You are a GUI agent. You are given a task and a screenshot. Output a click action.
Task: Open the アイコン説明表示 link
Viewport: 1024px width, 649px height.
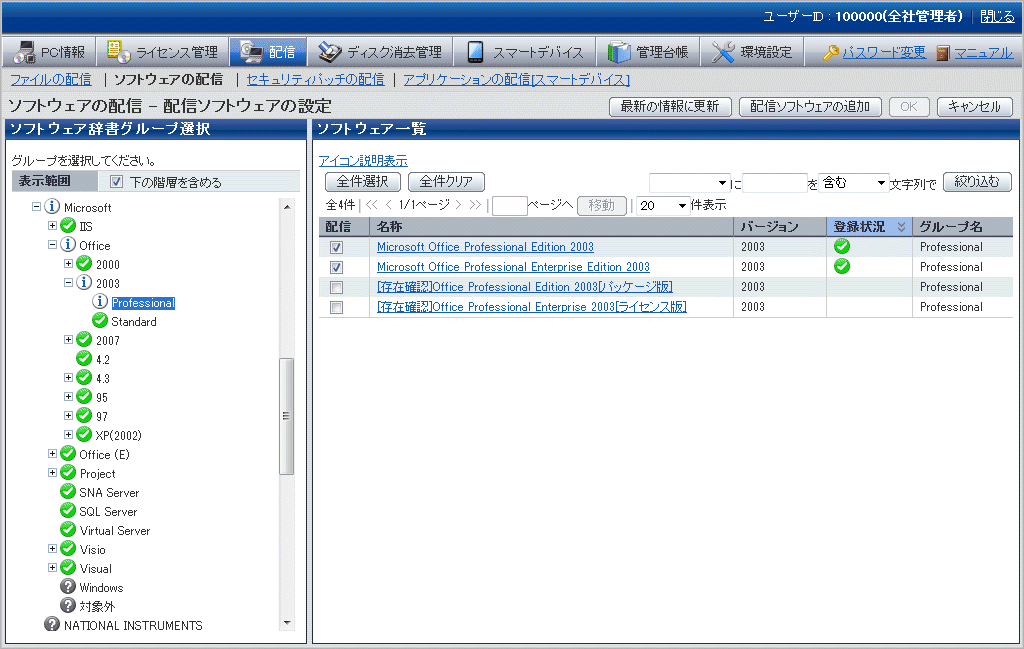(363, 161)
